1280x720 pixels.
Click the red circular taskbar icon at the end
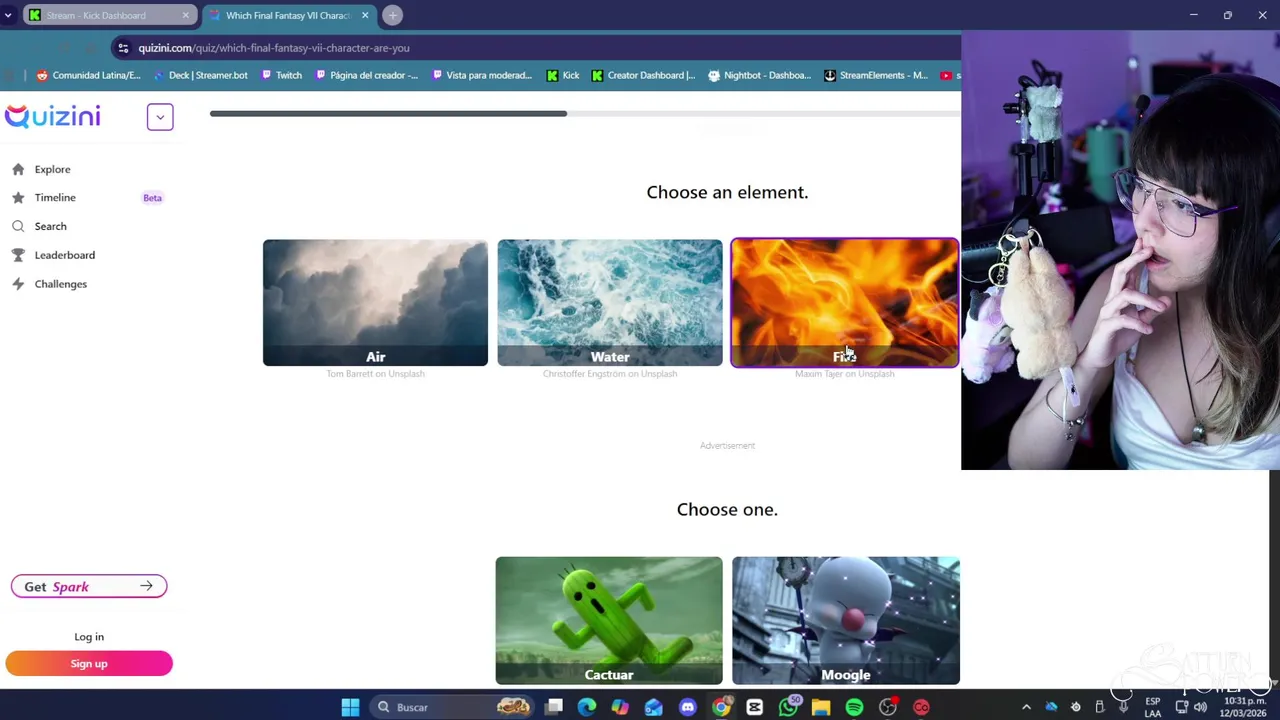[x=921, y=707]
